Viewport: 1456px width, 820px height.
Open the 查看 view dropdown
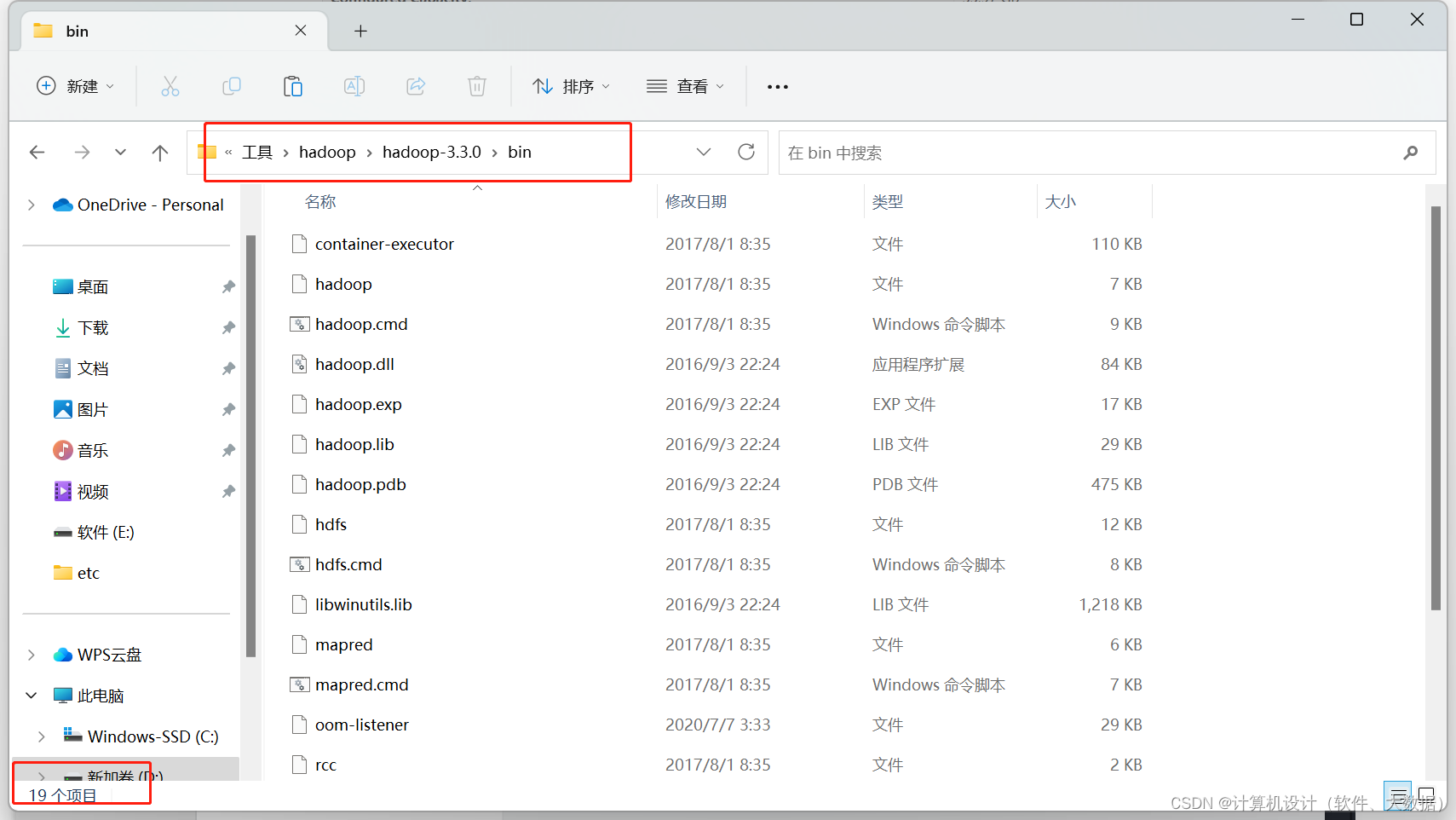tap(685, 86)
